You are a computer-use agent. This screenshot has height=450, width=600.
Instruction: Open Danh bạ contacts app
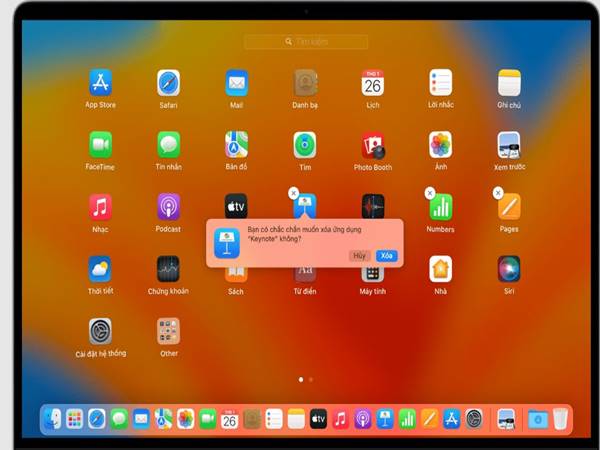(305, 83)
